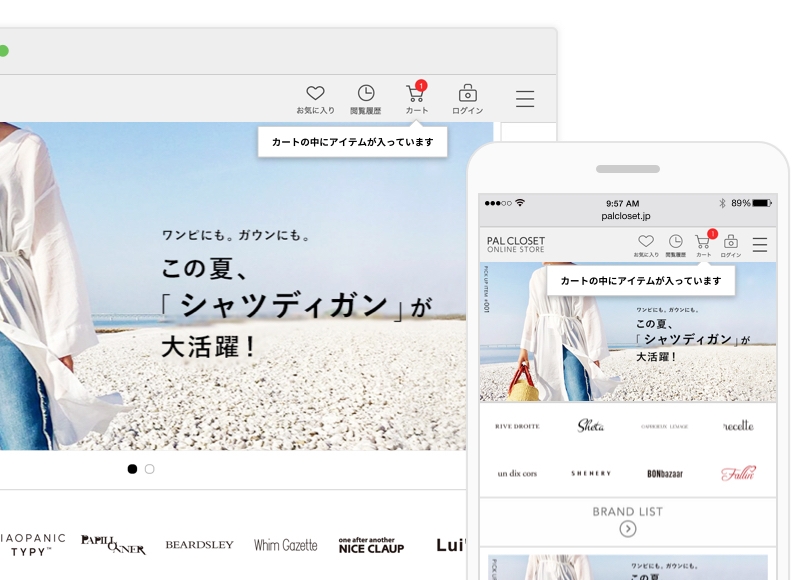
Task: Tap the favorites heart icon in mobile header
Action: click(646, 241)
